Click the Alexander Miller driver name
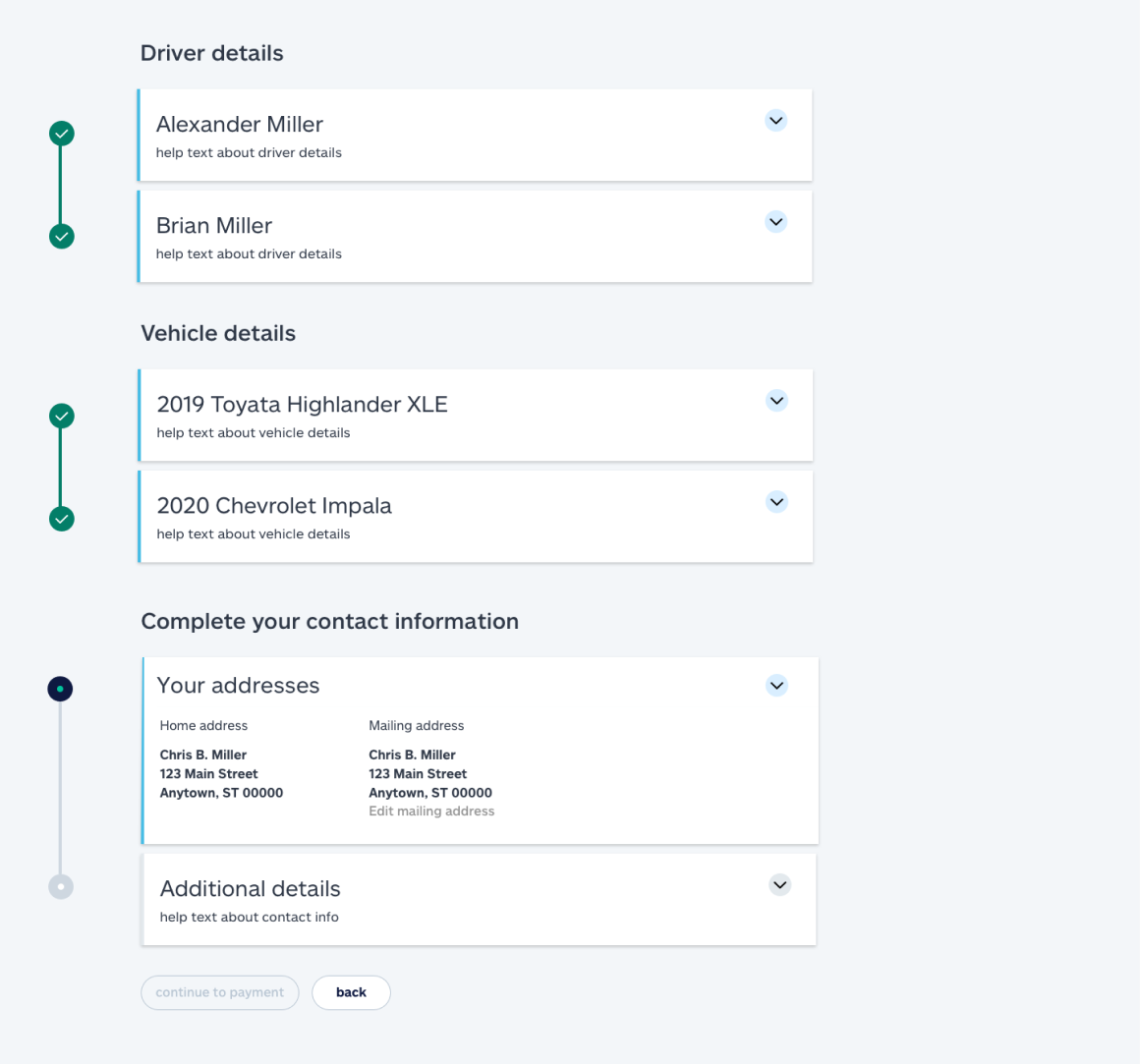Image resolution: width=1140 pixels, height=1064 pixels. (x=239, y=124)
